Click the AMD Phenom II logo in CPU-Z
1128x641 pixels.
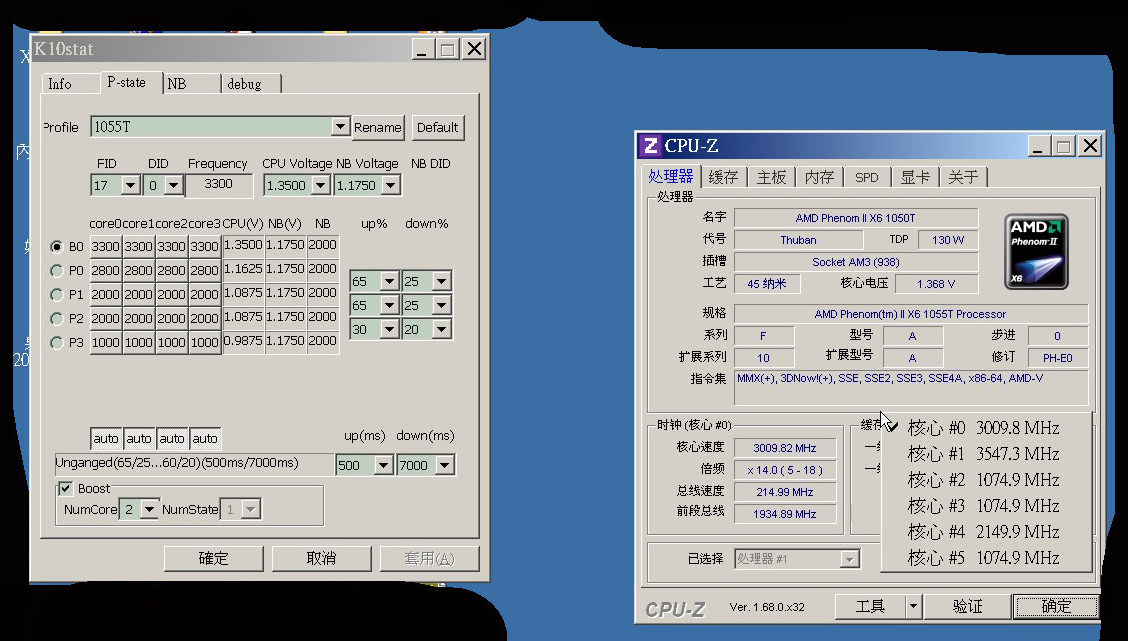coord(1036,251)
